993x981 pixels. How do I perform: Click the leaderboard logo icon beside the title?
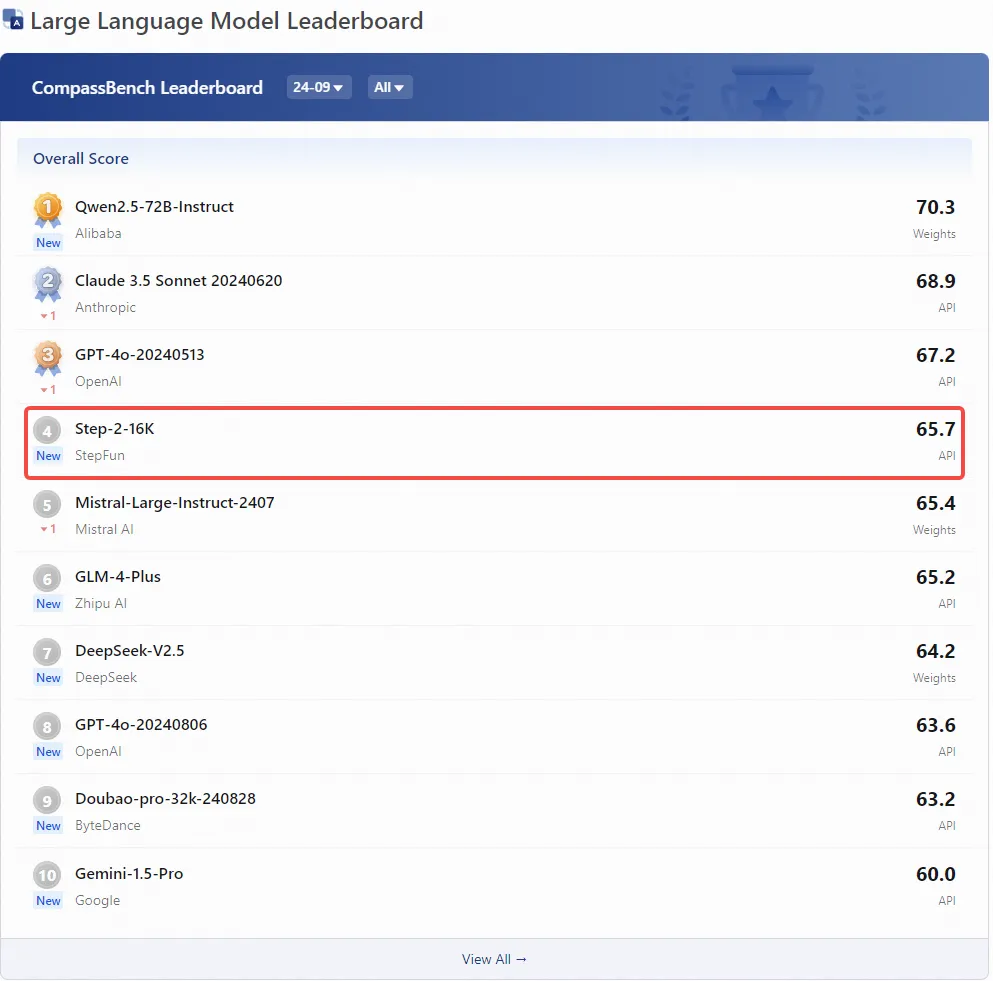pyautogui.click(x=13, y=19)
